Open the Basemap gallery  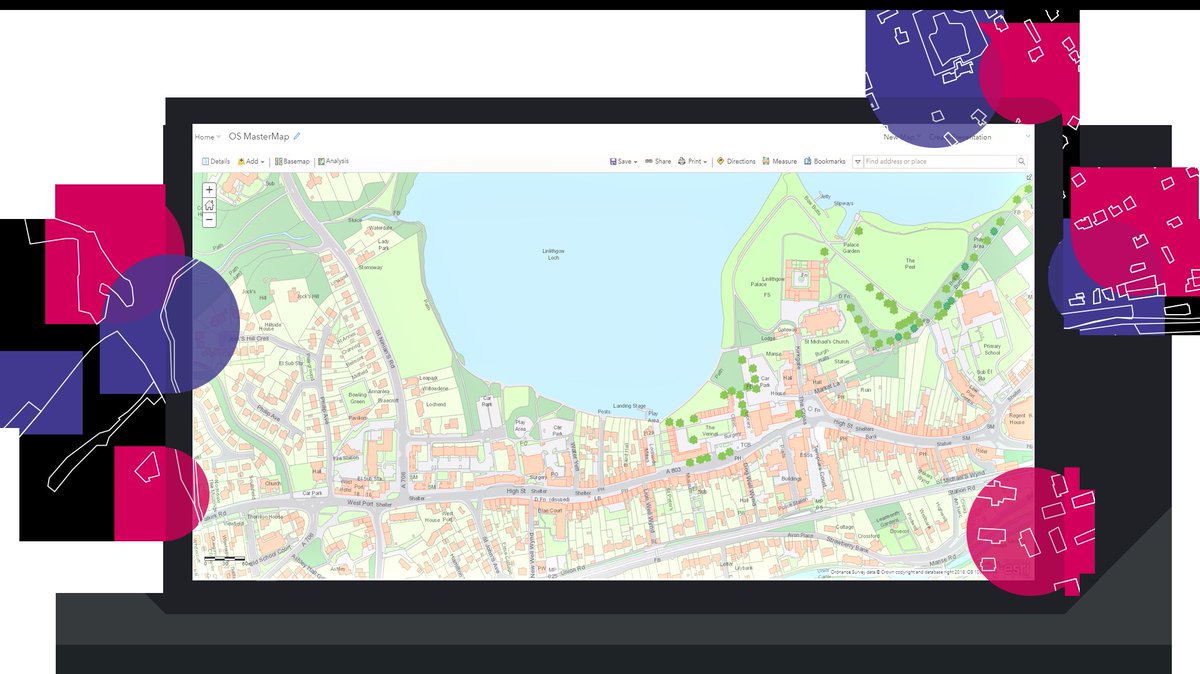(292, 161)
